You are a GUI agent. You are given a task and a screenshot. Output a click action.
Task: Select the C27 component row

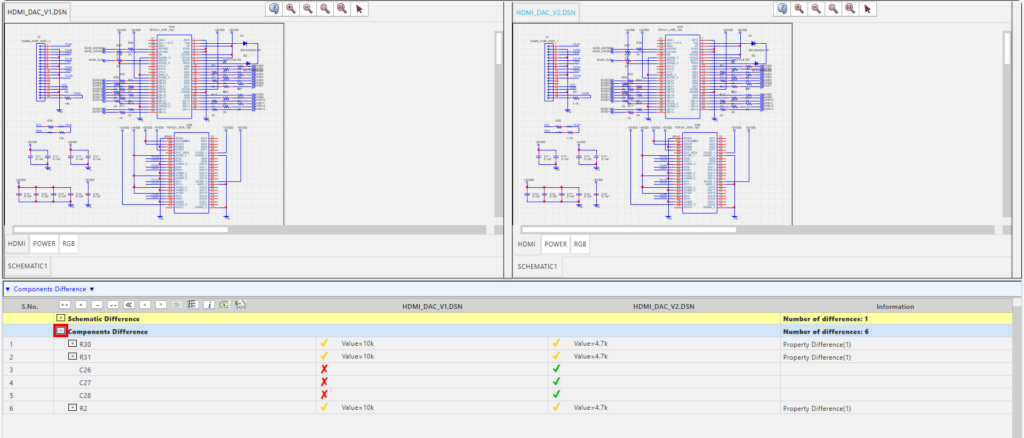(85, 382)
